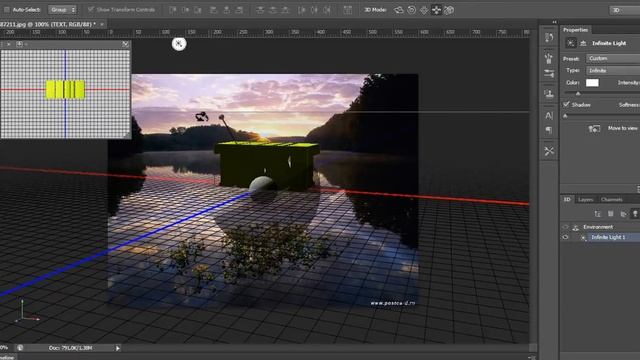Click the Coordinates icon in Properties
Image resolution: width=640 pixels, height=360 pixels.
583,43
